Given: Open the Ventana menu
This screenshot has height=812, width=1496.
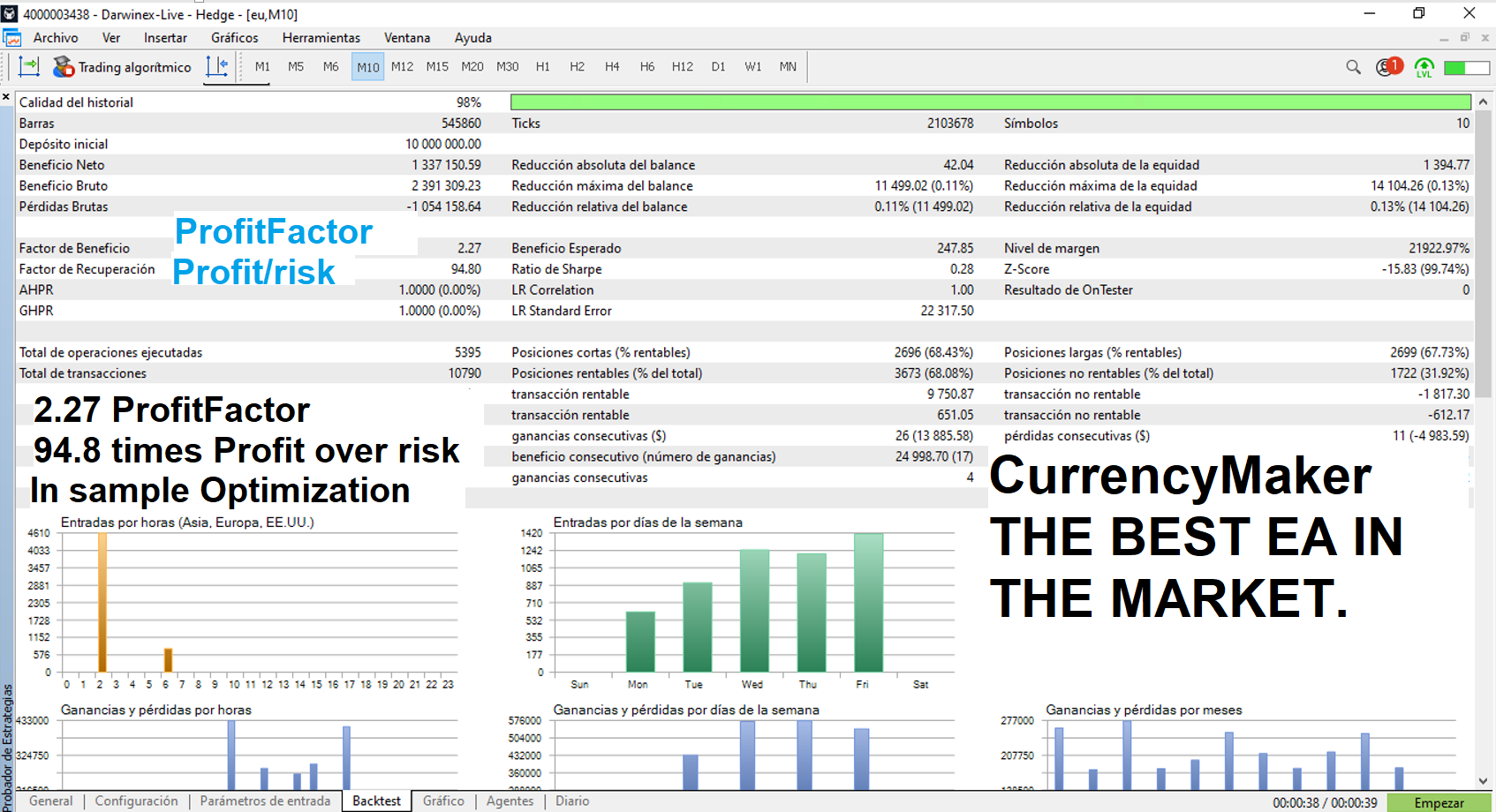Looking at the screenshot, I should point(406,38).
